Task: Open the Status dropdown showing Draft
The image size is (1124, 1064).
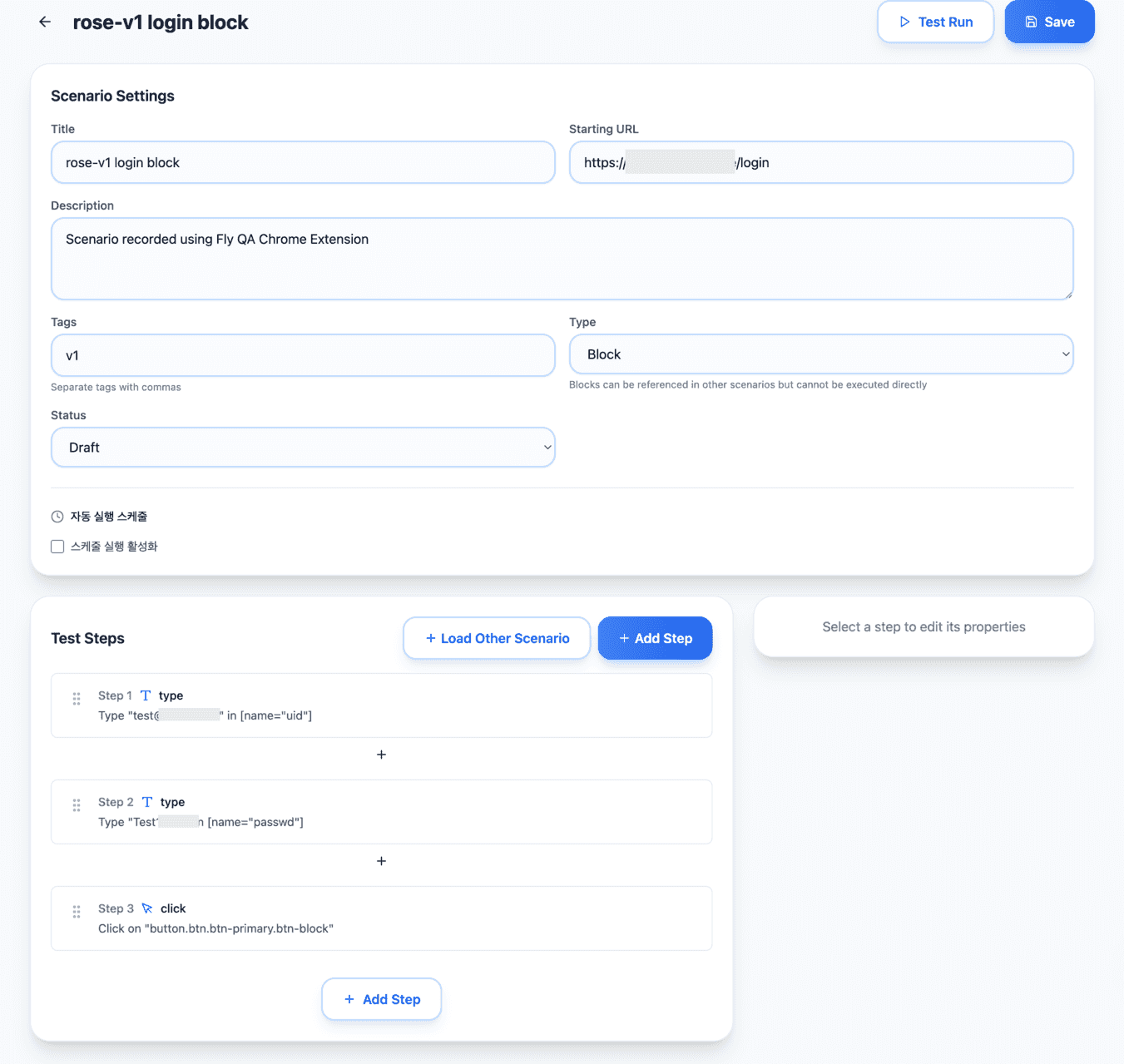Action: pyautogui.click(x=303, y=448)
